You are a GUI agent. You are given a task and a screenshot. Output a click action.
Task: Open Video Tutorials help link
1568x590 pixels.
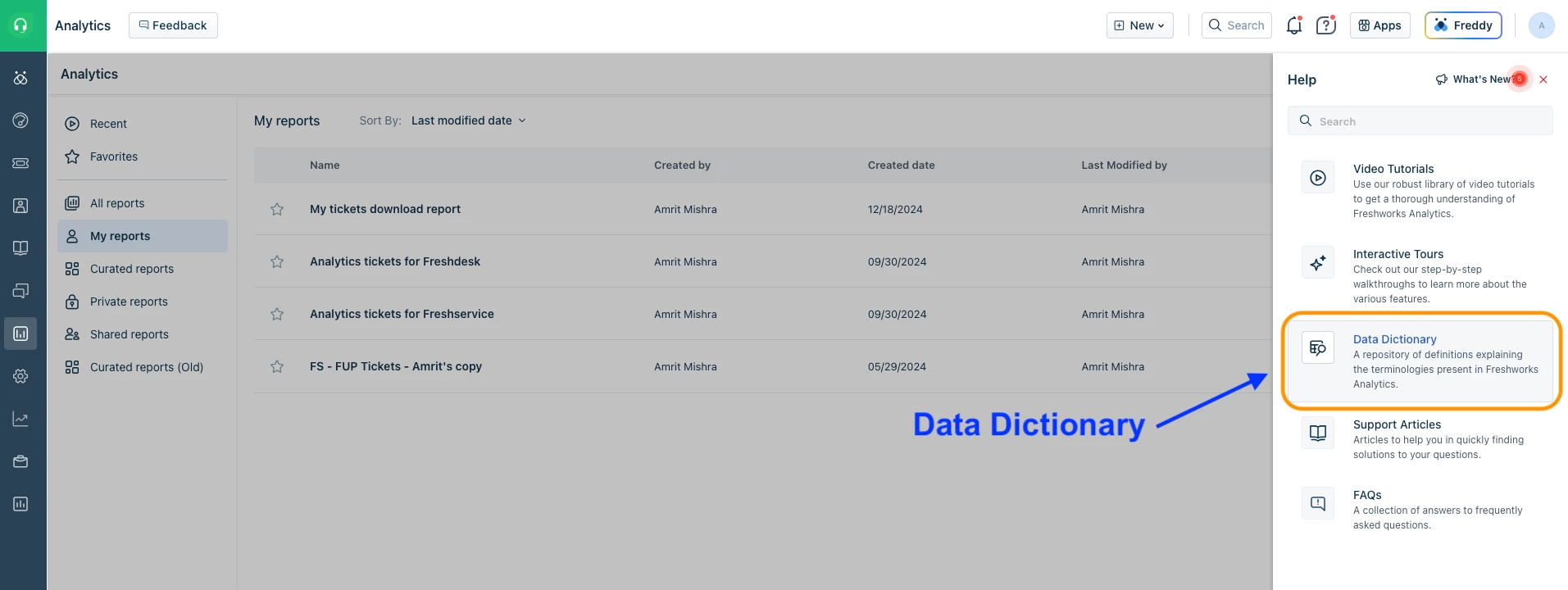coord(1393,169)
